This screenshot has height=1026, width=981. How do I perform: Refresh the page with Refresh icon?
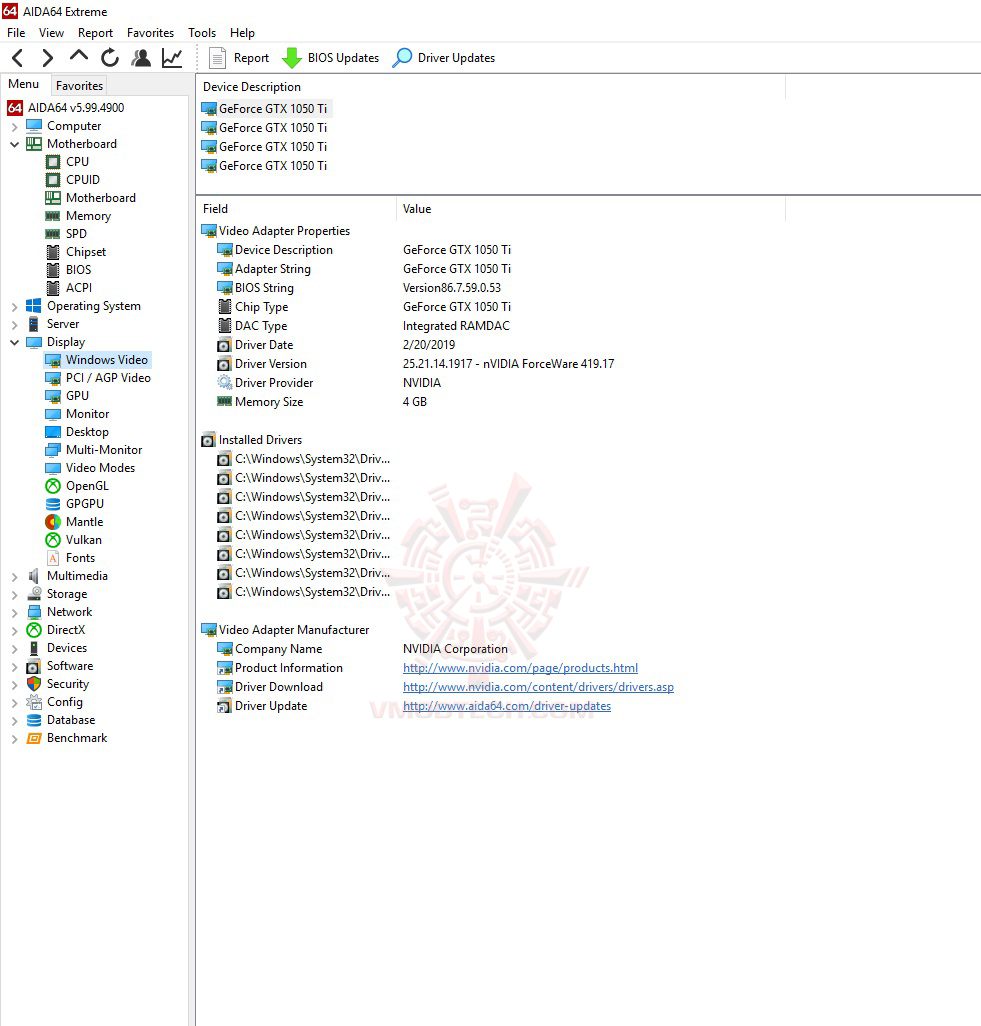(x=110, y=58)
